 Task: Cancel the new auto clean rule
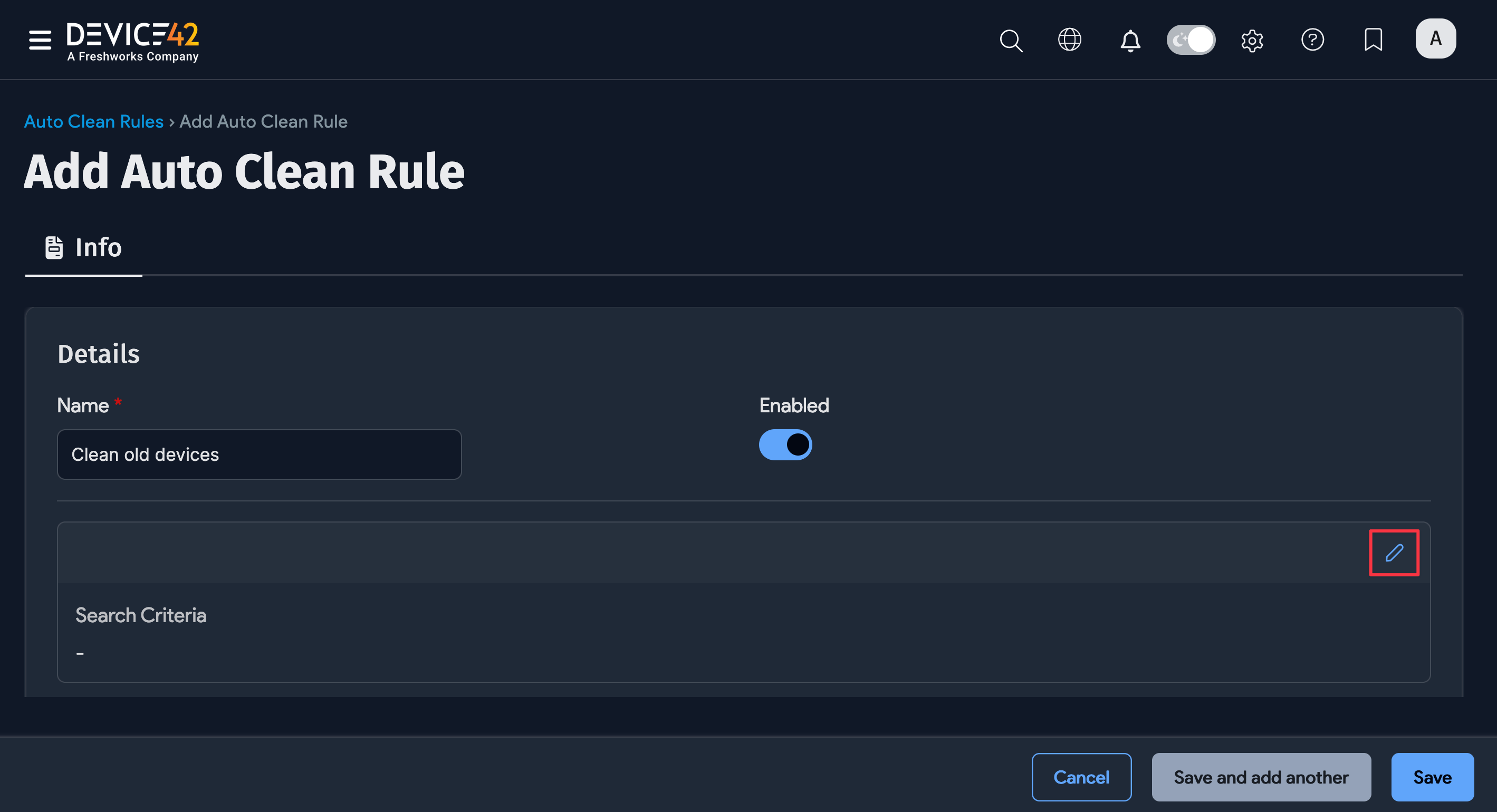1081,777
